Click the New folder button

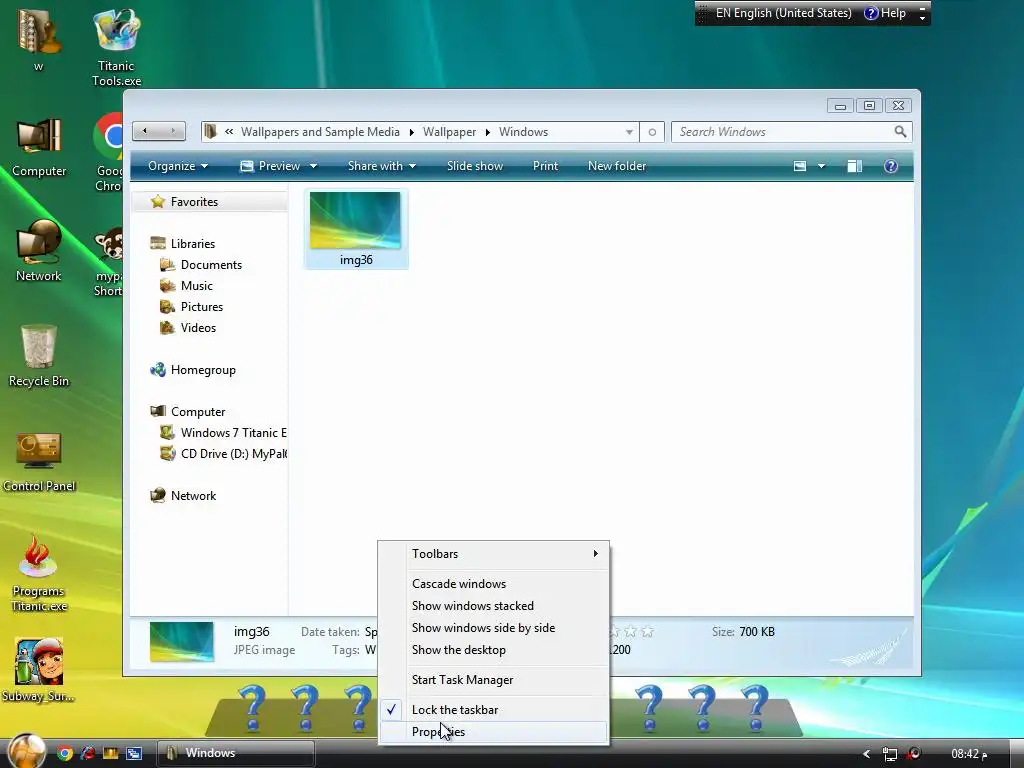click(616, 166)
